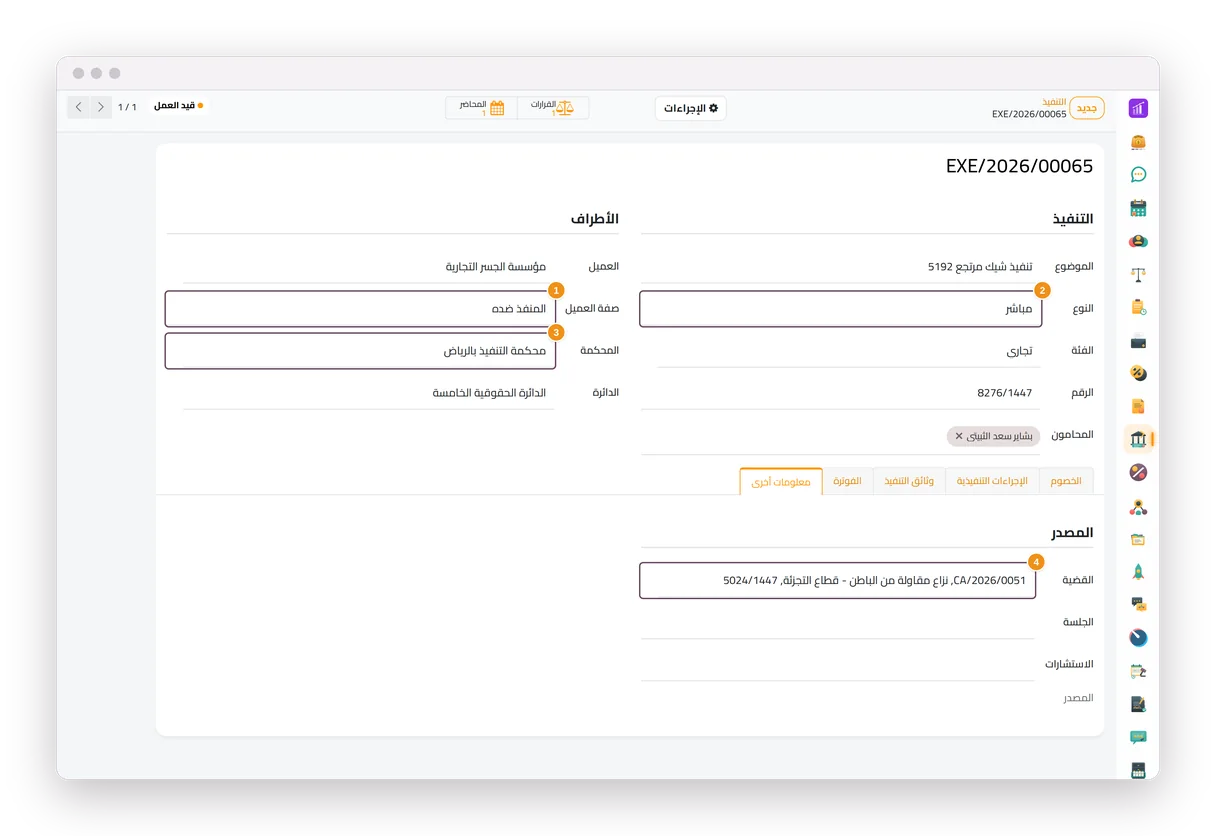Open the blue gauge dial sidebar icon
Image resolution: width=1216 pixels, height=836 pixels.
coord(1138,638)
